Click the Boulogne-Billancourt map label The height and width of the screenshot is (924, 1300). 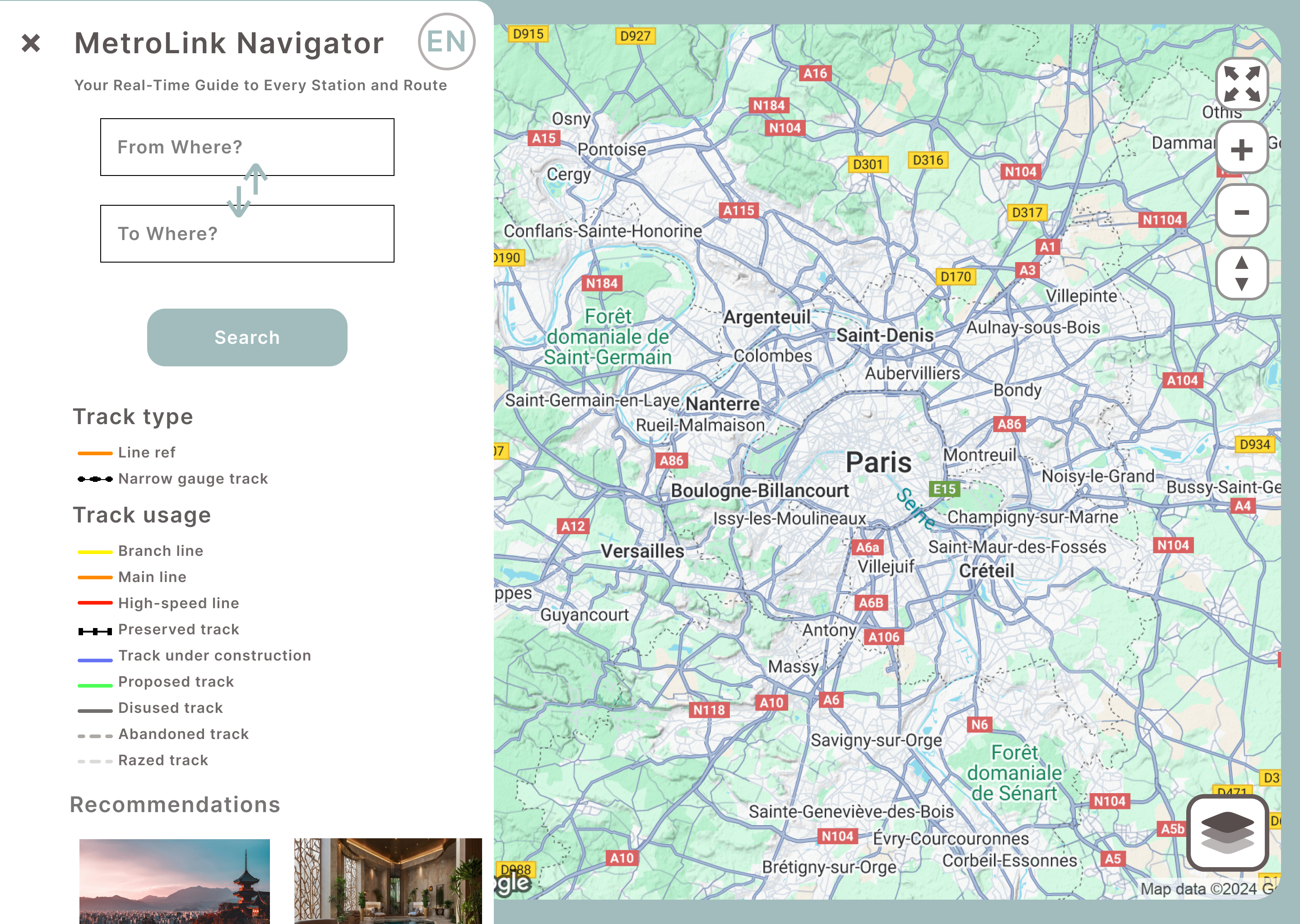click(760, 490)
